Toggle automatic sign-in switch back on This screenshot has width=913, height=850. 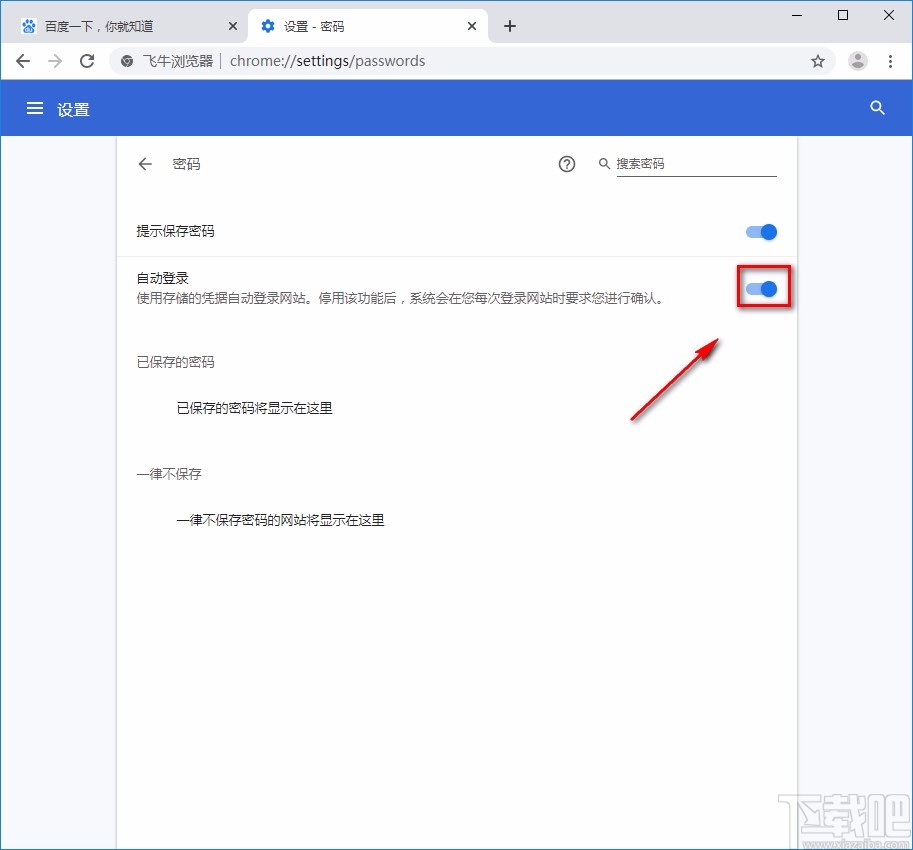762,288
